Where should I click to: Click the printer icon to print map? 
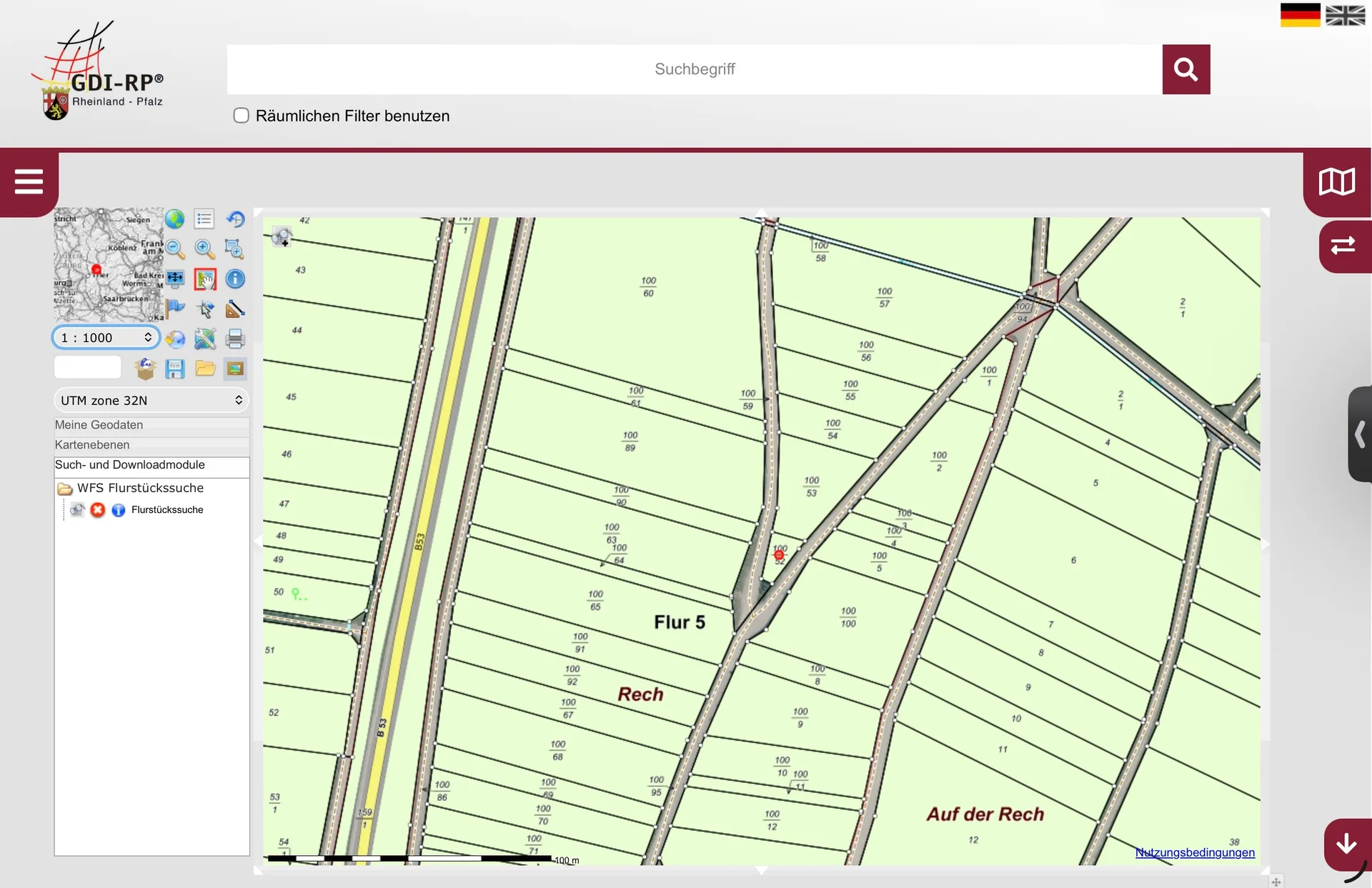click(235, 339)
